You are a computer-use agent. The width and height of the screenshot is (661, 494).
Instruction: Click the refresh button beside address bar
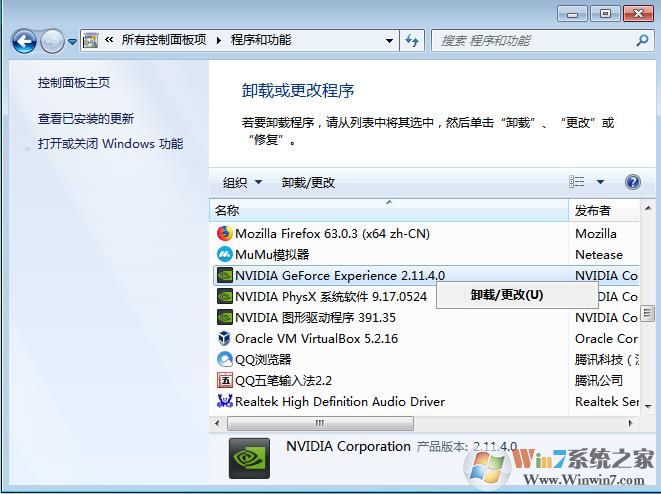412,40
